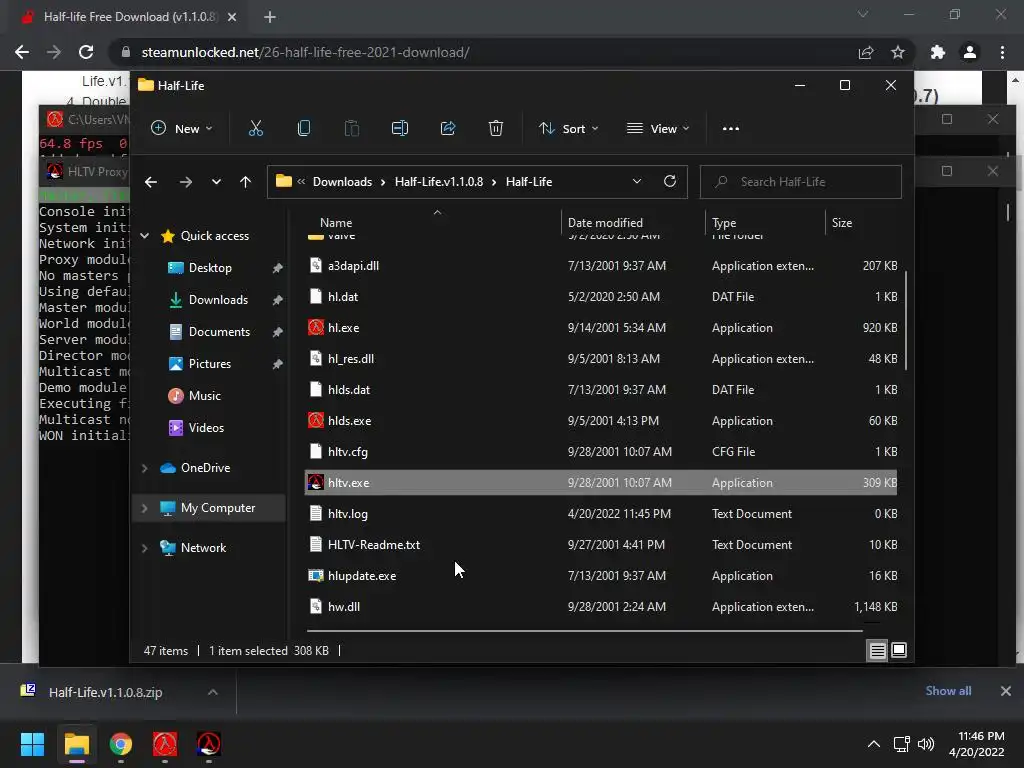This screenshot has height=768, width=1024.
Task: Select Videos in the navigation pane
Action: pos(206,428)
